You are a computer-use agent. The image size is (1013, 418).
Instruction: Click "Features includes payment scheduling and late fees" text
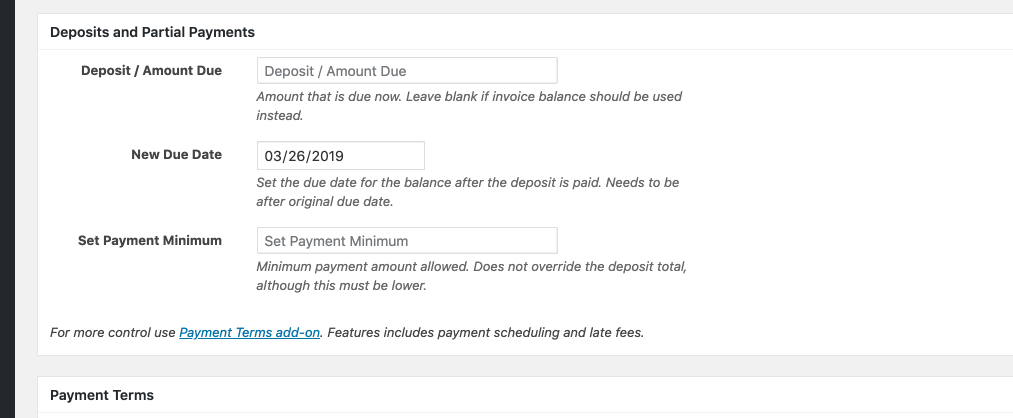(485, 332)
